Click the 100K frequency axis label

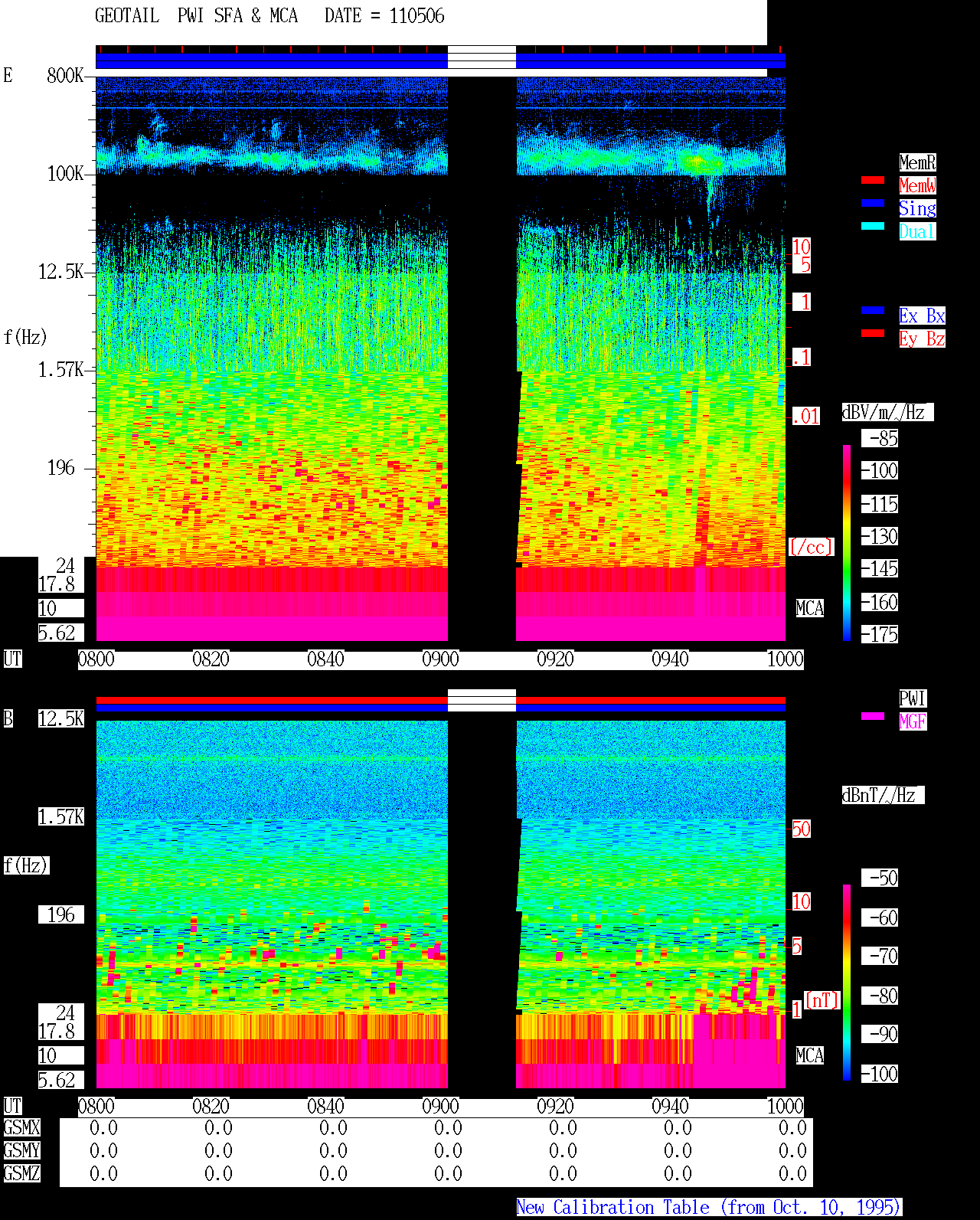[x=65, y=173]
